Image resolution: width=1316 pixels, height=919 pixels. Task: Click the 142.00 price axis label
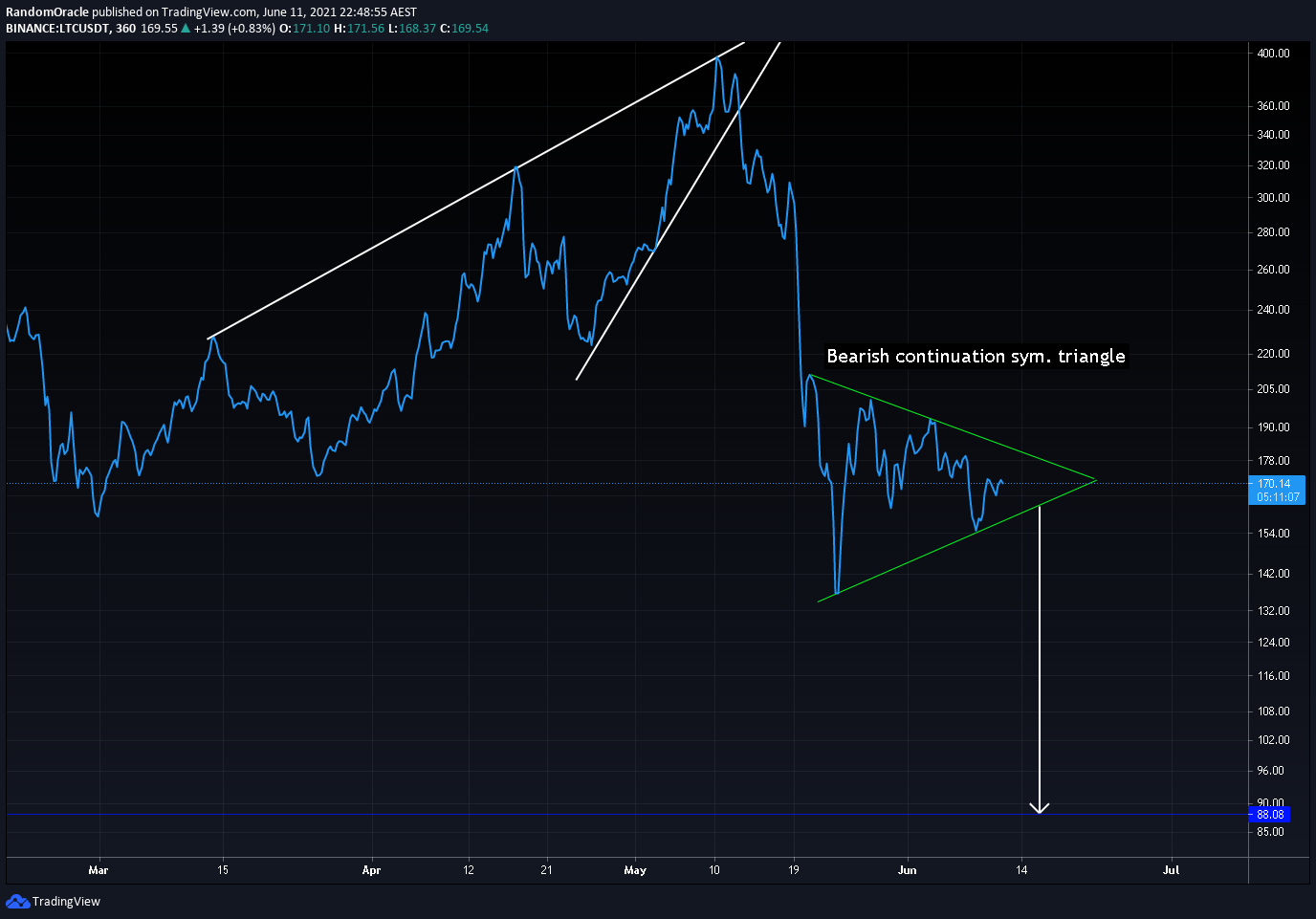[1273, 574]
